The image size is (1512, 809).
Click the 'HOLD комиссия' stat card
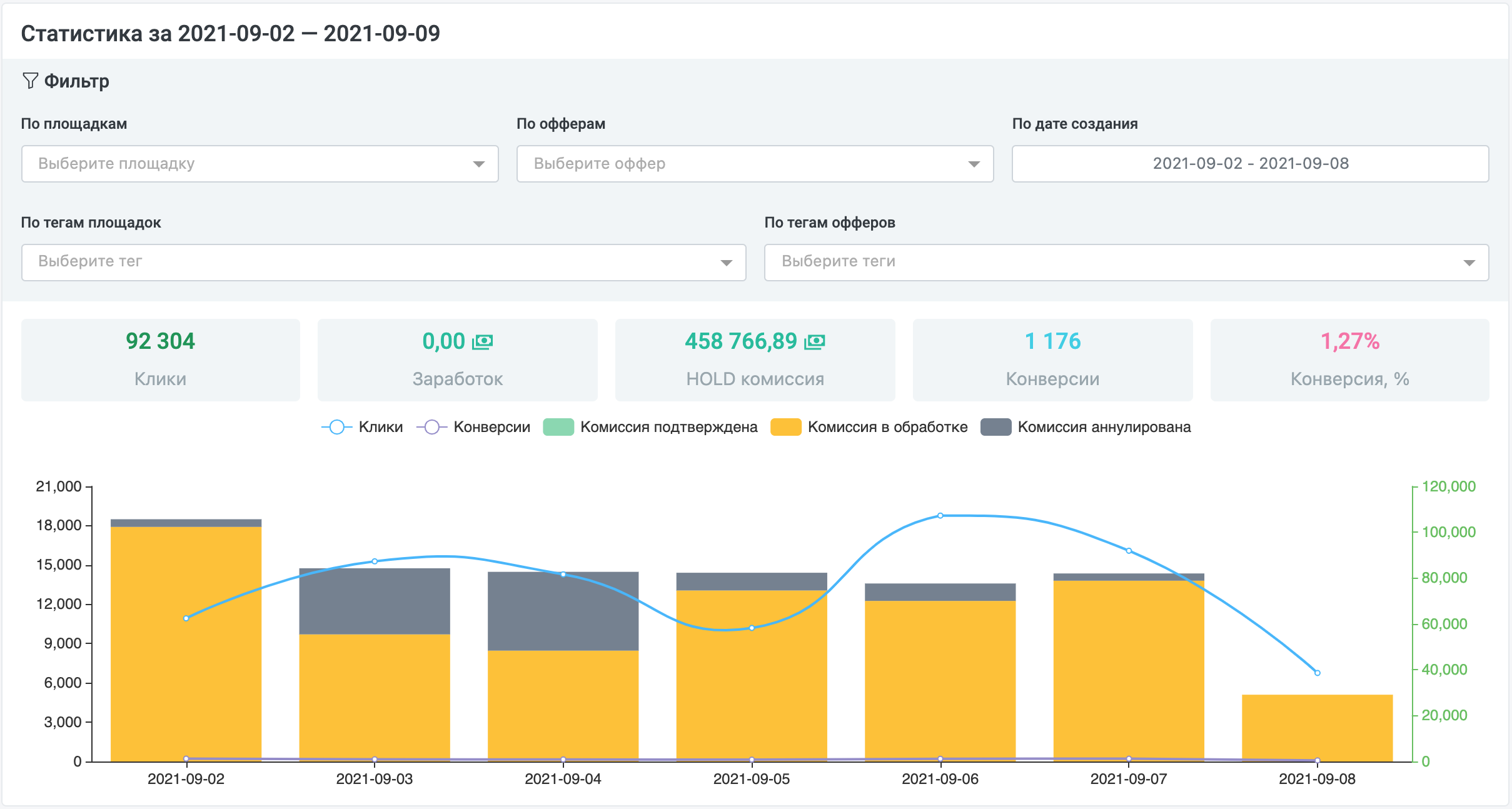point(755,360)
